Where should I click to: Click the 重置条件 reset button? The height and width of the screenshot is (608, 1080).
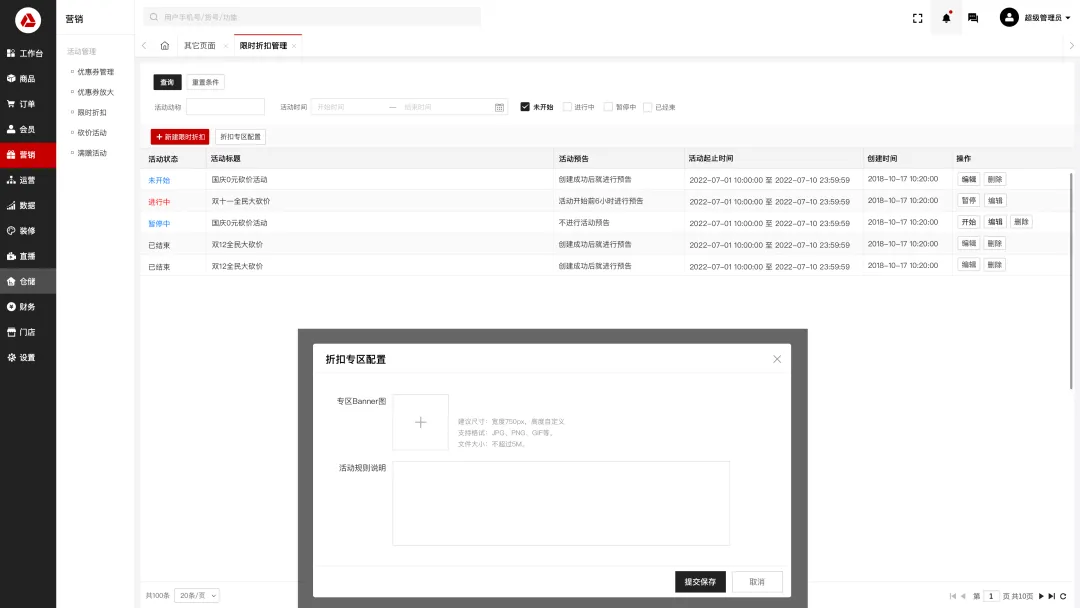coord(205,82)
